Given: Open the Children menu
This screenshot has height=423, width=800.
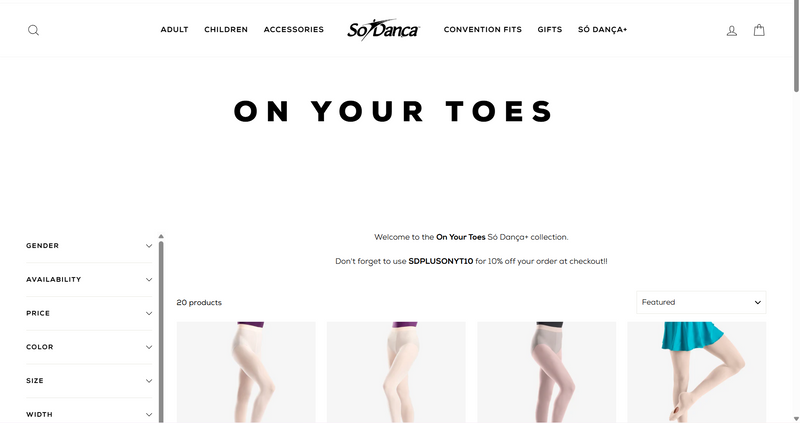Looking at the screenshot, I should 226,30.
